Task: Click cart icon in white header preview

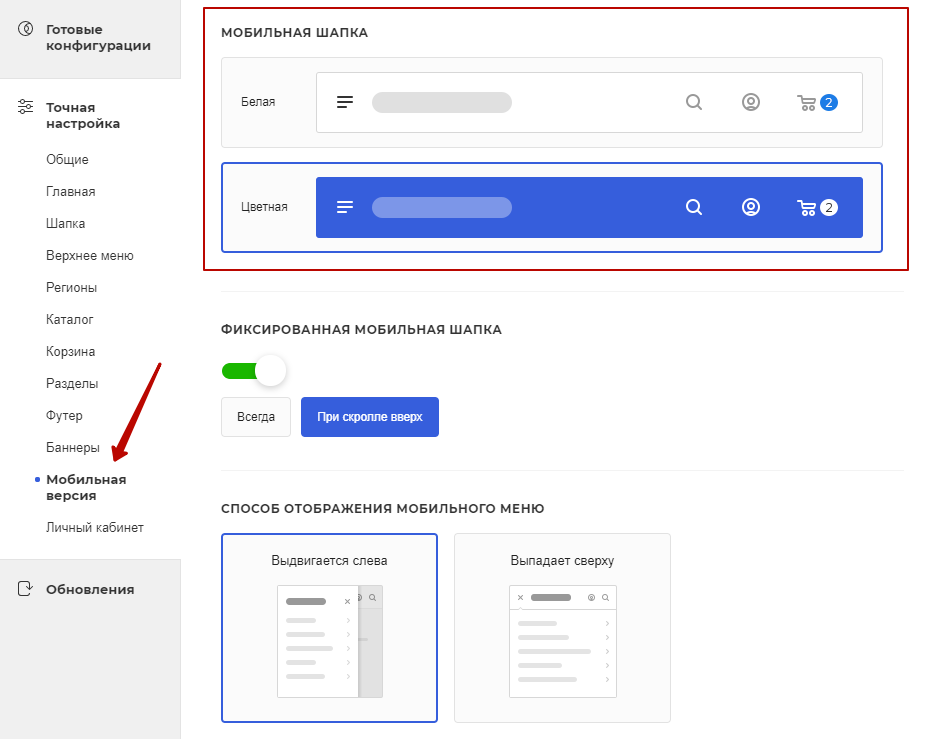Action: [x=806, y=103]
